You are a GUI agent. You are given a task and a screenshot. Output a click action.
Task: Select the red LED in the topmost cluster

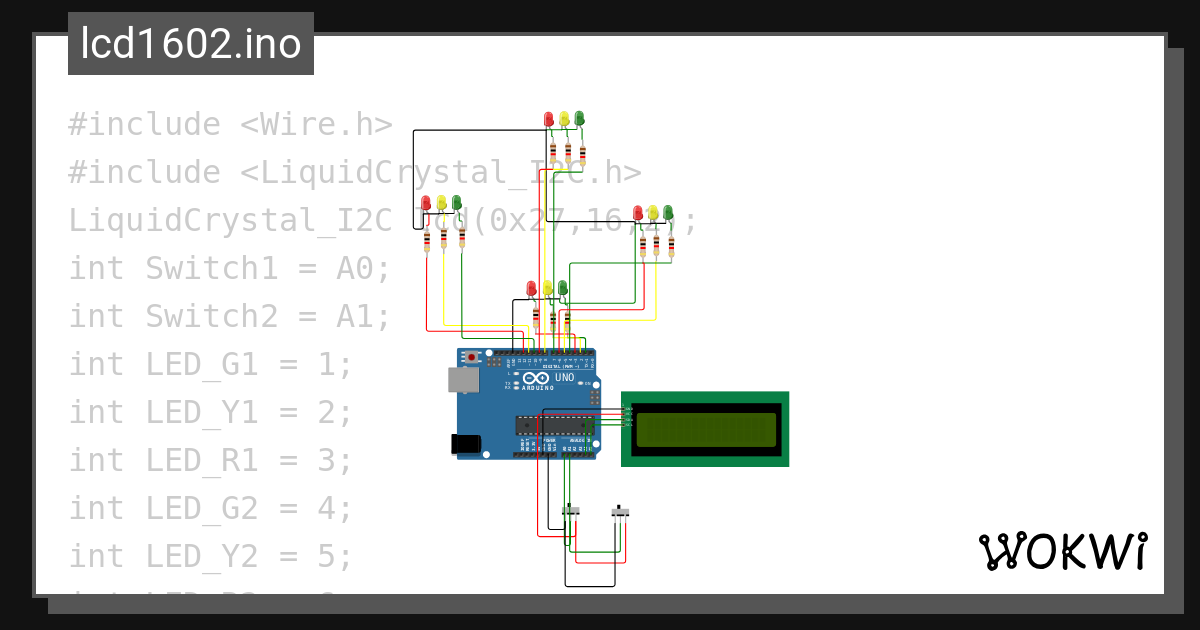(548, 120)
